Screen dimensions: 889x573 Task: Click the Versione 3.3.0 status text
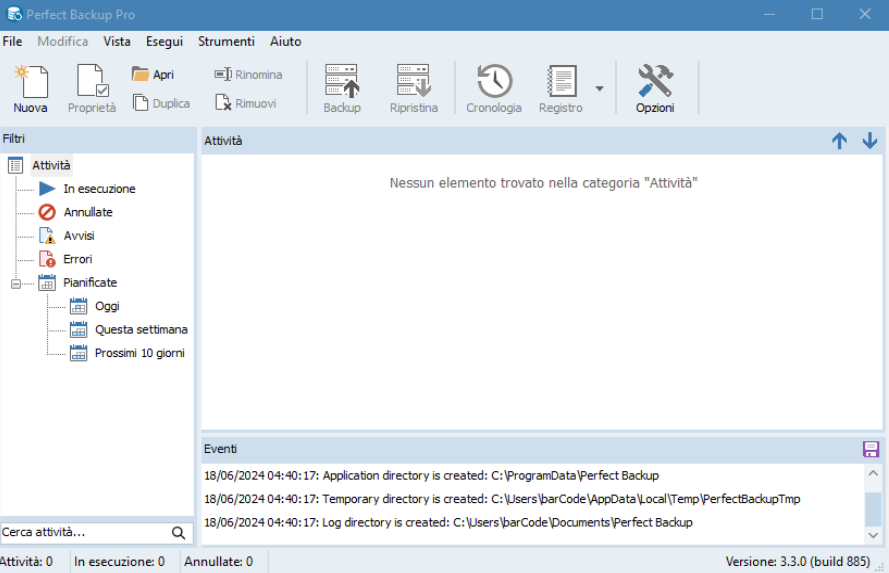coord(798,562)
